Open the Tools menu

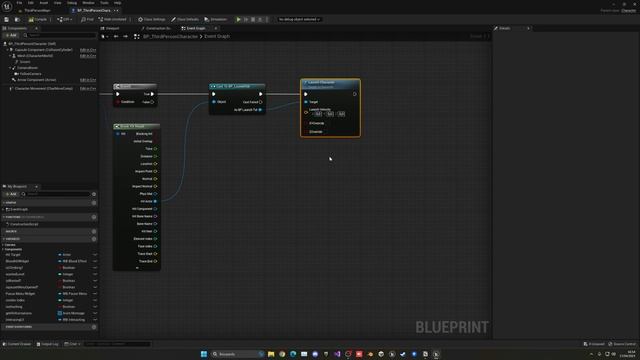[104, 3]
